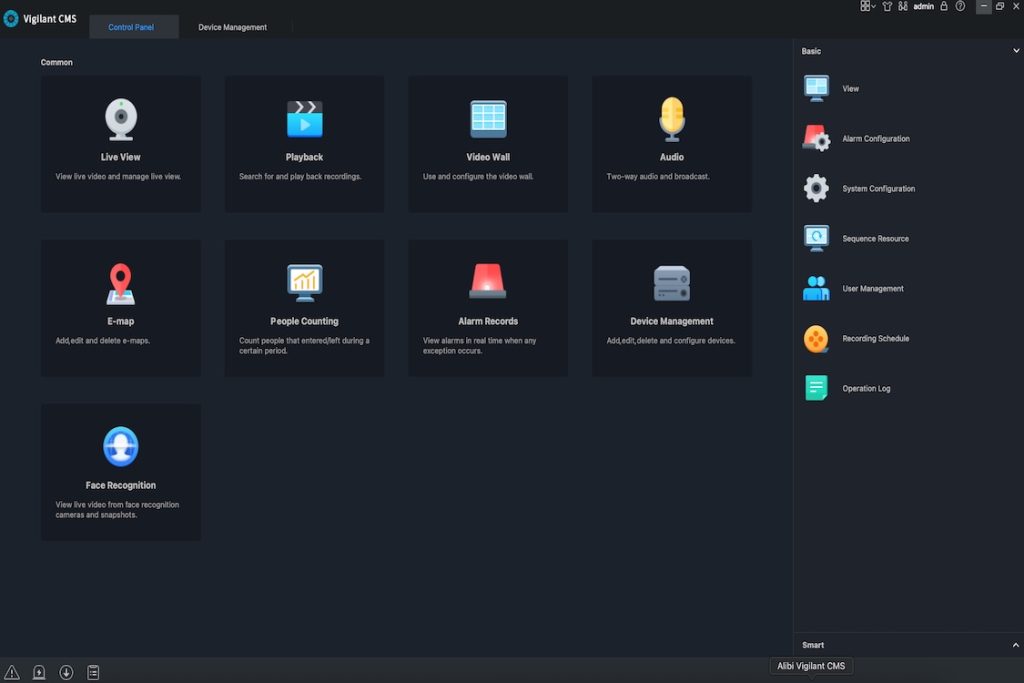Click the warning triangle icon in status bar

tap(12, 672)
